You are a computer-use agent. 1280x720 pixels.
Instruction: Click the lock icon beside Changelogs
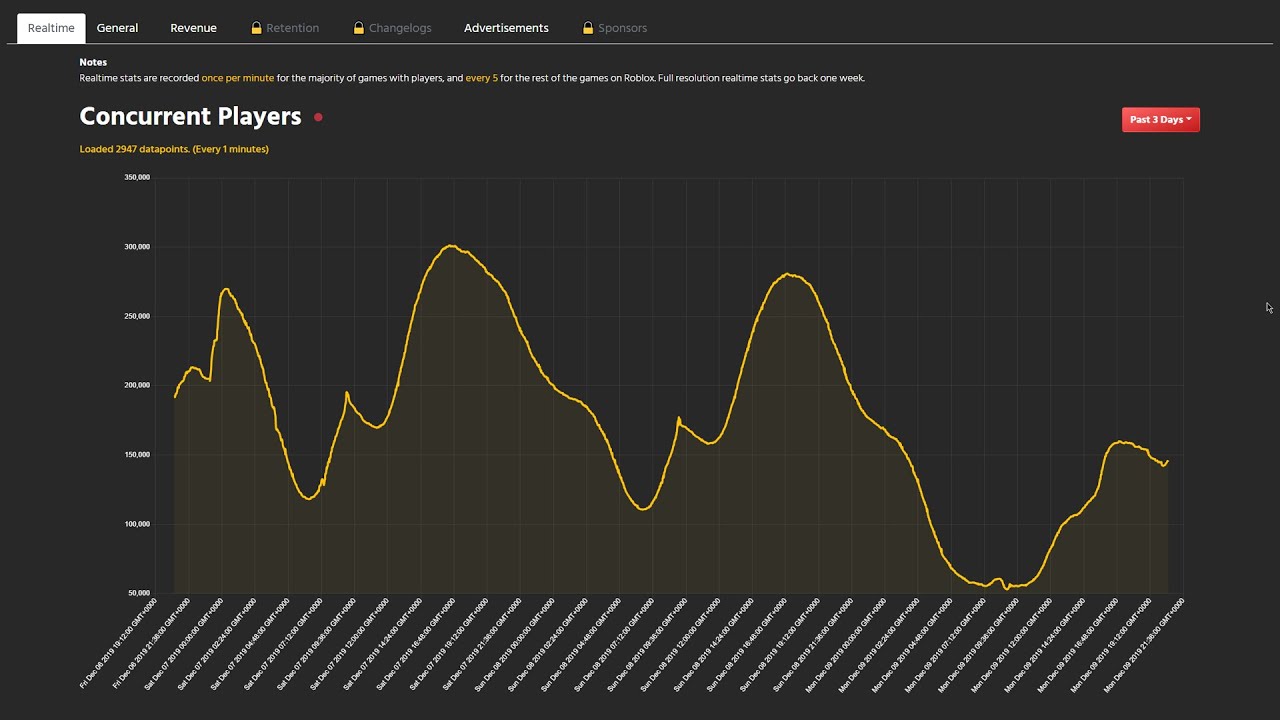pyautogui.click(x=359, y=28)
